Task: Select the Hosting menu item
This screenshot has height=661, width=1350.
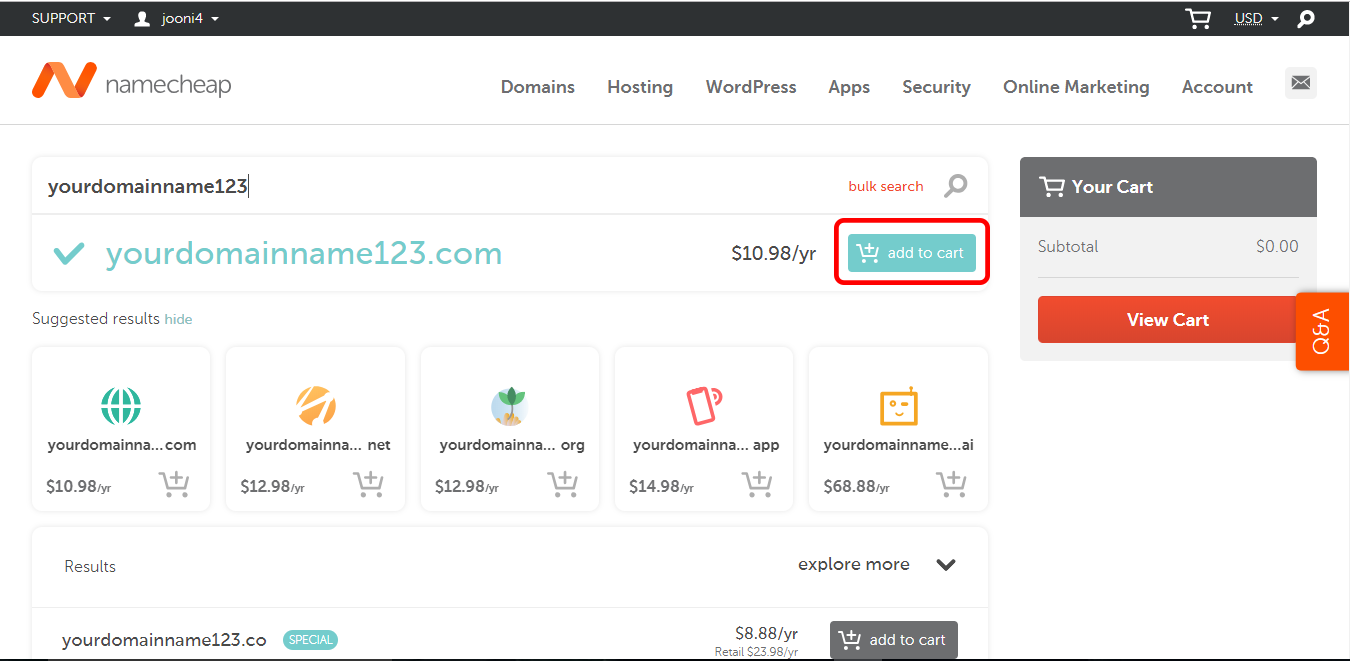Action: 639,87
